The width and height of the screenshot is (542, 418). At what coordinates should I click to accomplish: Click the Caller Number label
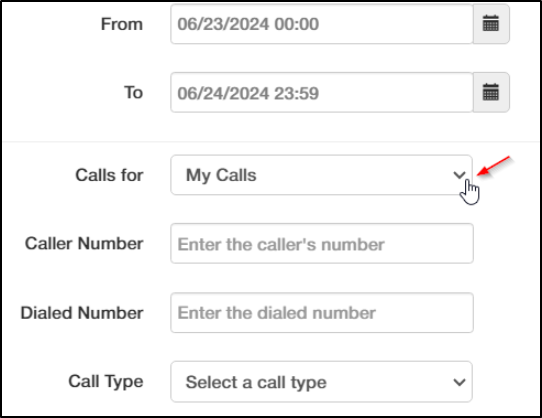[x=84, y=243]
